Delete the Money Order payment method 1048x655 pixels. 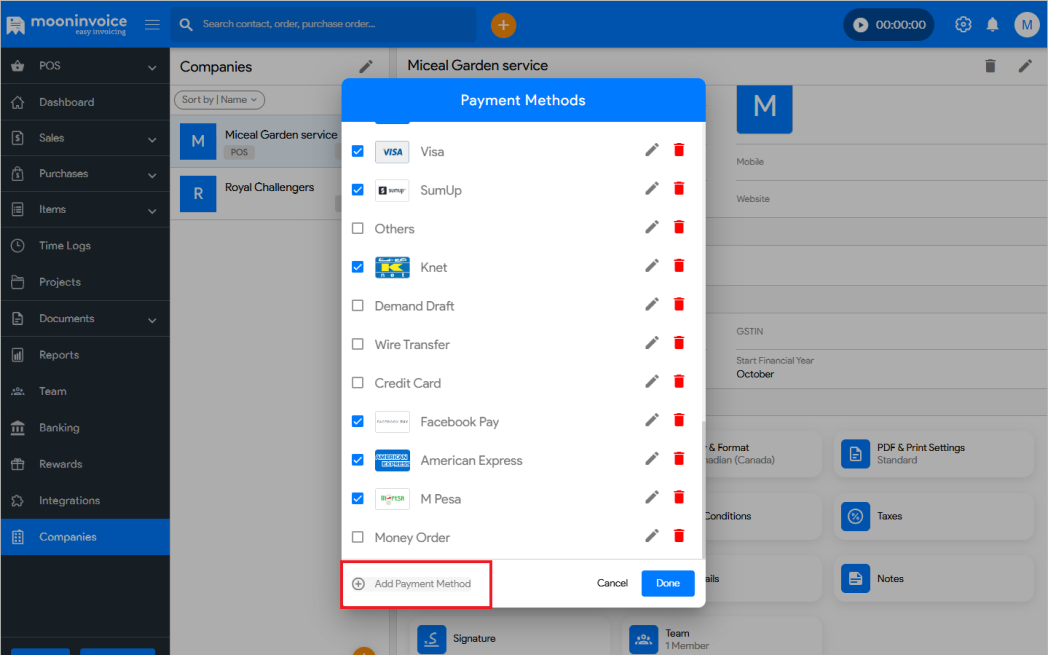[679, 536]
